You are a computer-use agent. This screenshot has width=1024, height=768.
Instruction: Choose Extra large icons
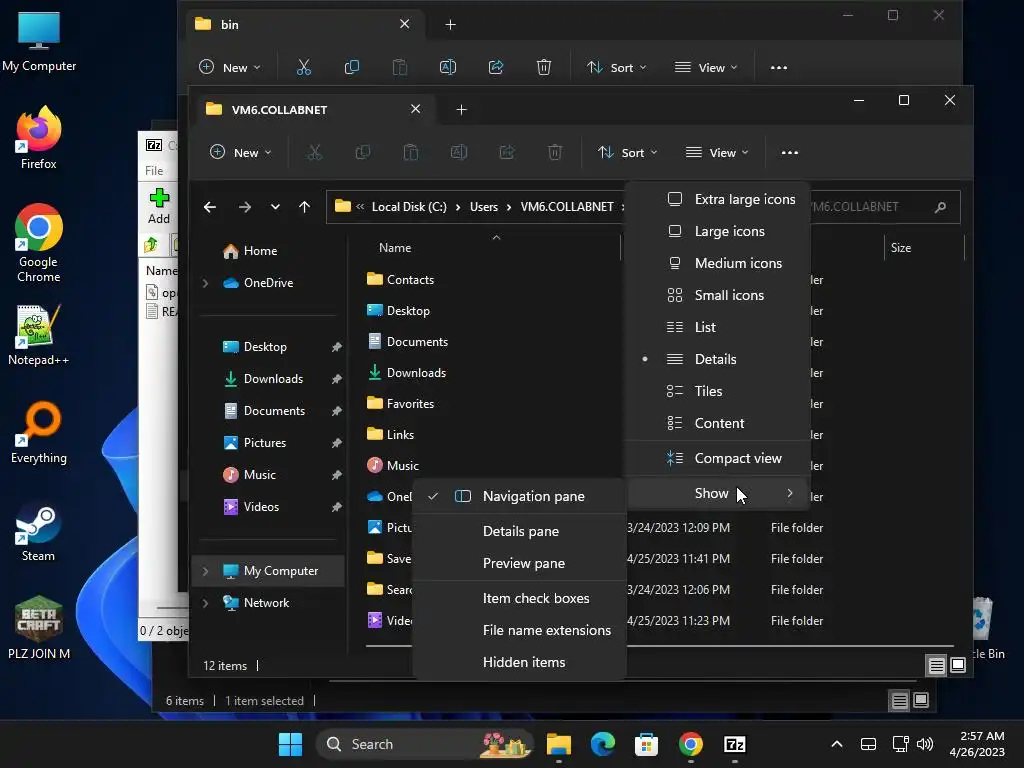(718, 199)
